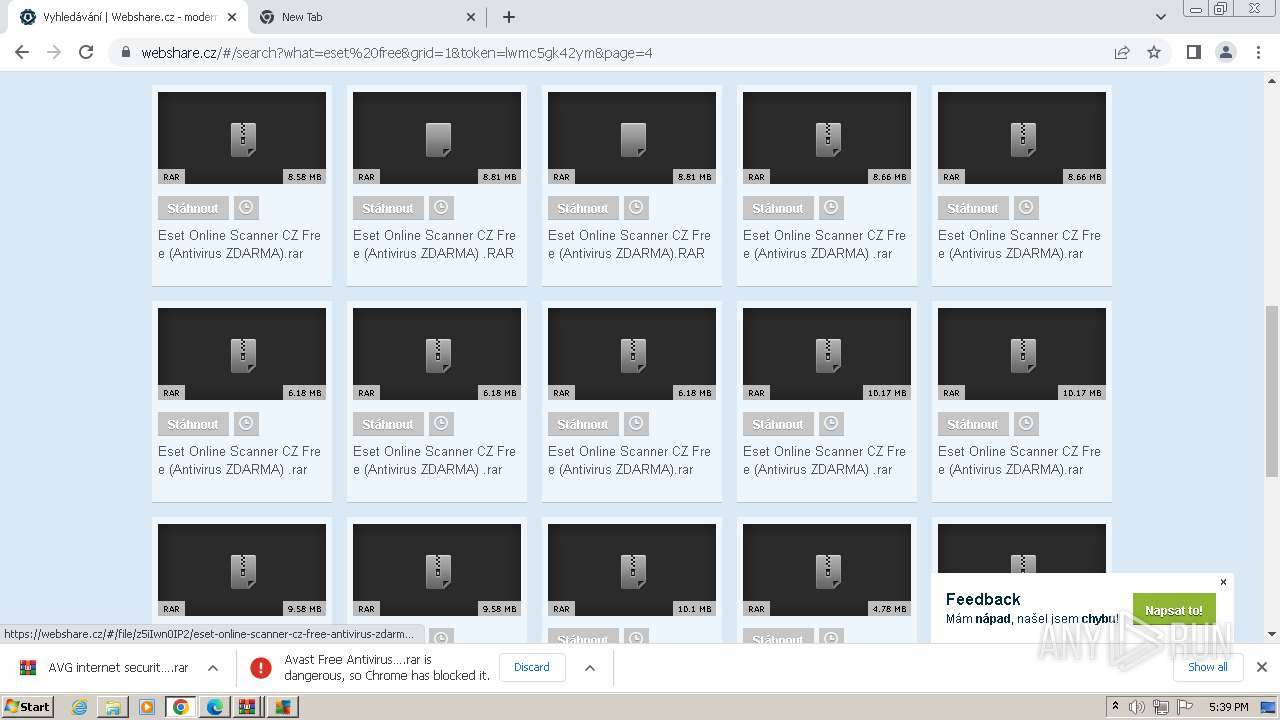Image resolution: width=1280 pixels, height=720 pixels.
Task: Share this page from the address bar
Action: (1122, 53)
